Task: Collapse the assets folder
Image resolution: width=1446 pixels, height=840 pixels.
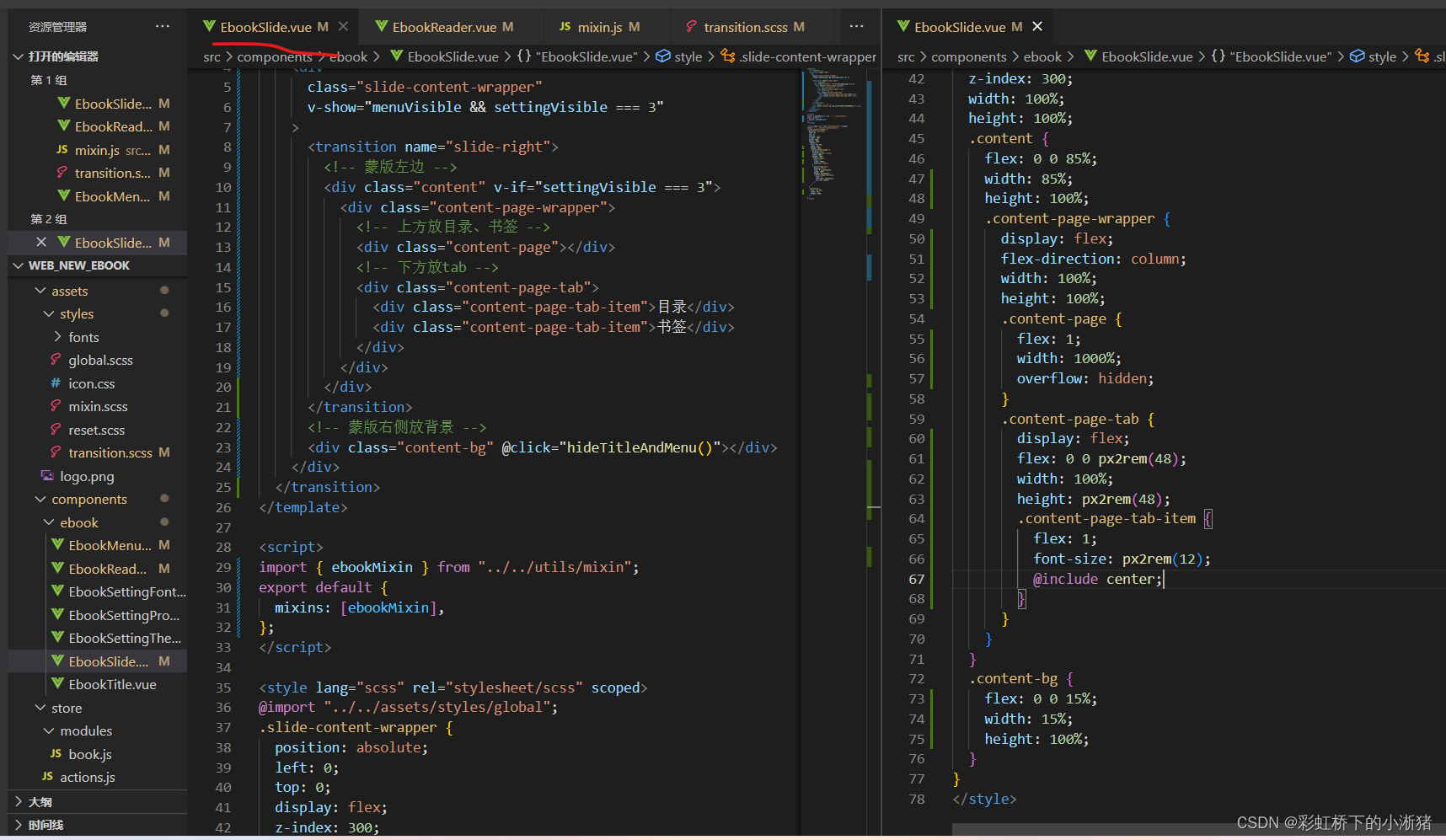Action: (x=40, y=291)
